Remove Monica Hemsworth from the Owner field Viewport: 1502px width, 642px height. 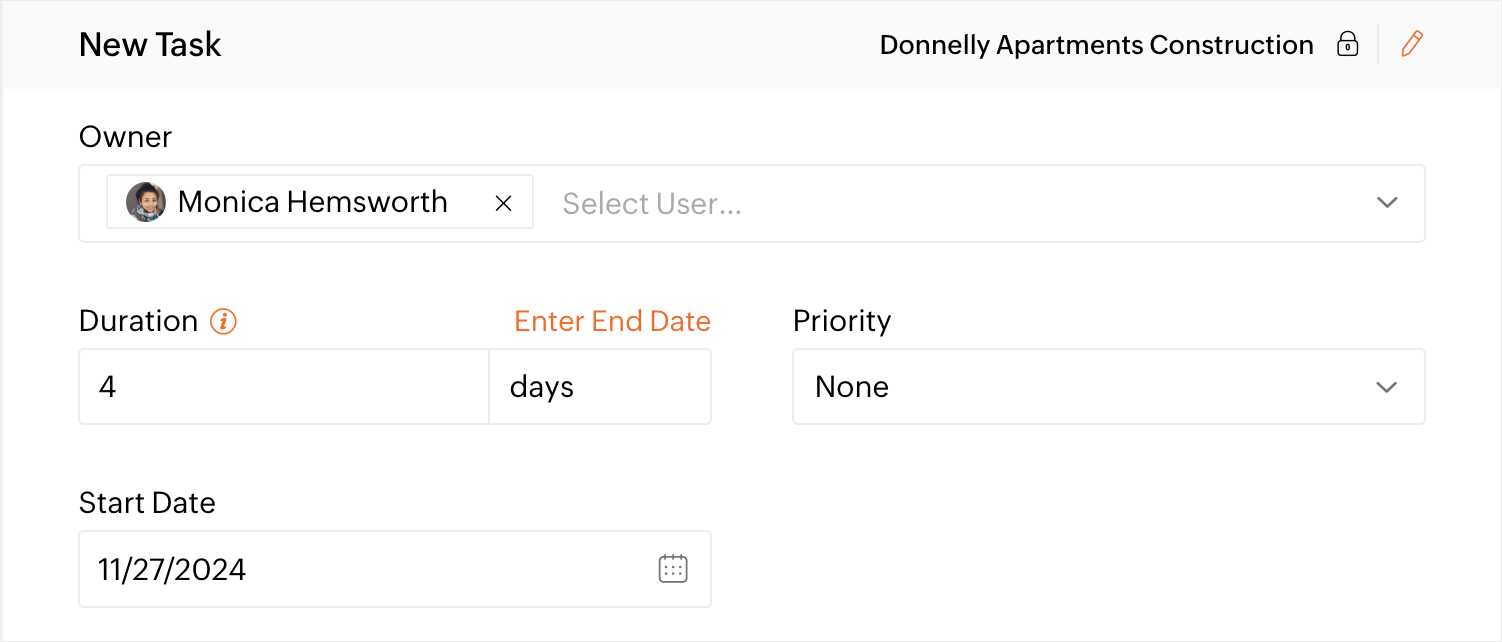[504, 203]
